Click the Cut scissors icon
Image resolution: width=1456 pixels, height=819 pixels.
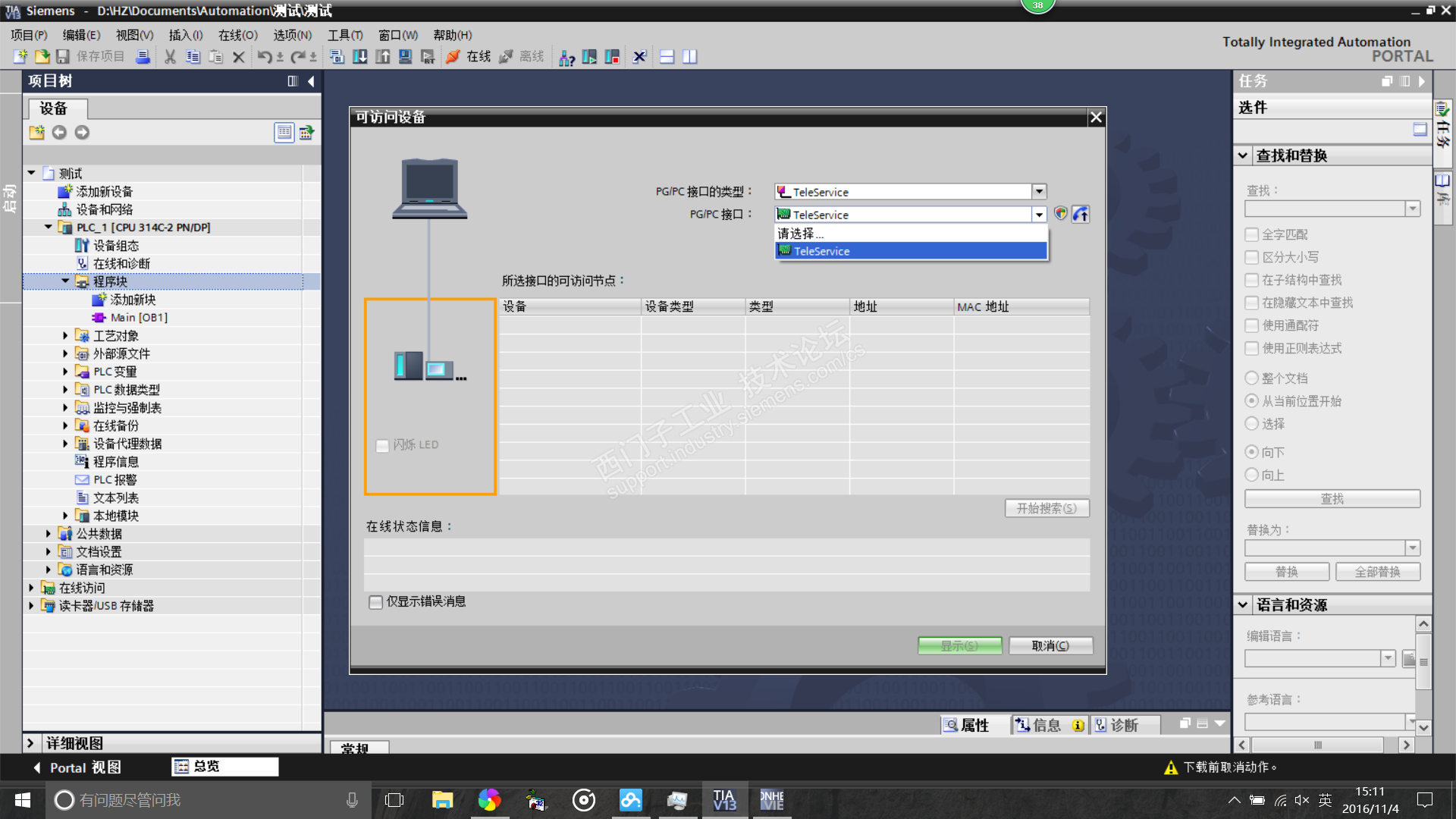pos(170,57)
